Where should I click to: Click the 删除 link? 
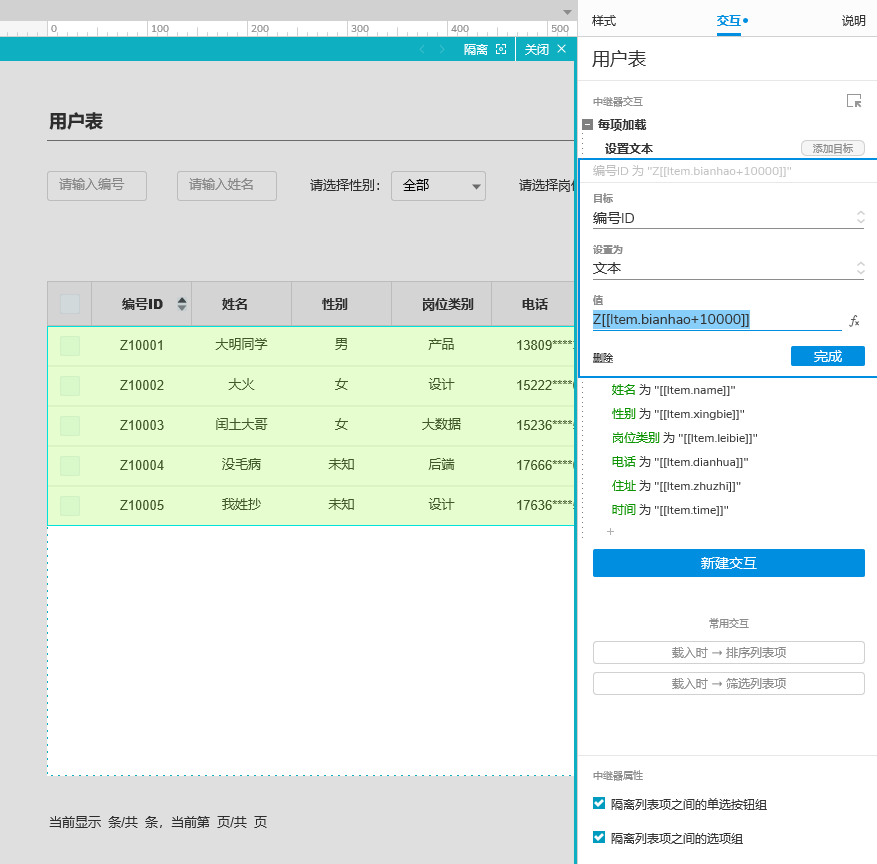pyautogui.click(x=603, y=358)
